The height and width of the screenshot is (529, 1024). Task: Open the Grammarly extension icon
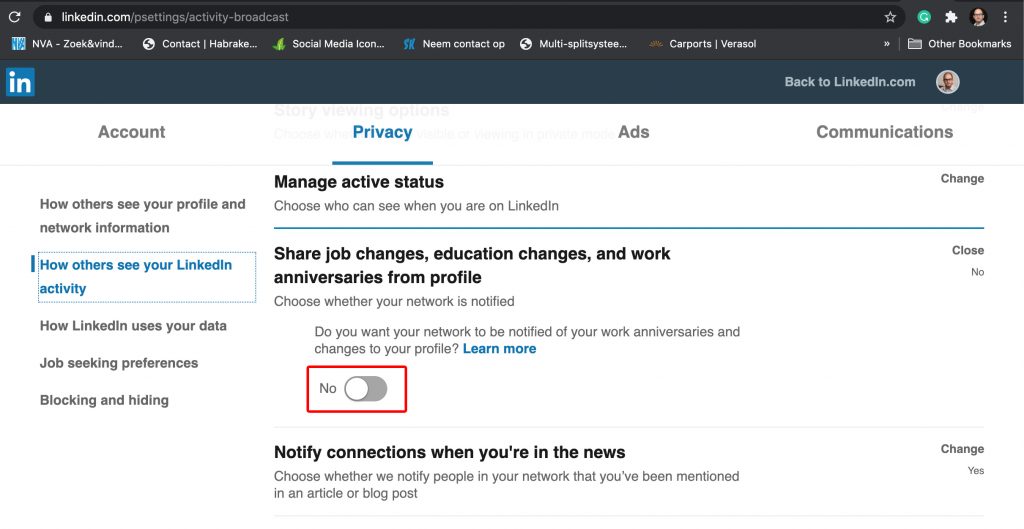924,17
